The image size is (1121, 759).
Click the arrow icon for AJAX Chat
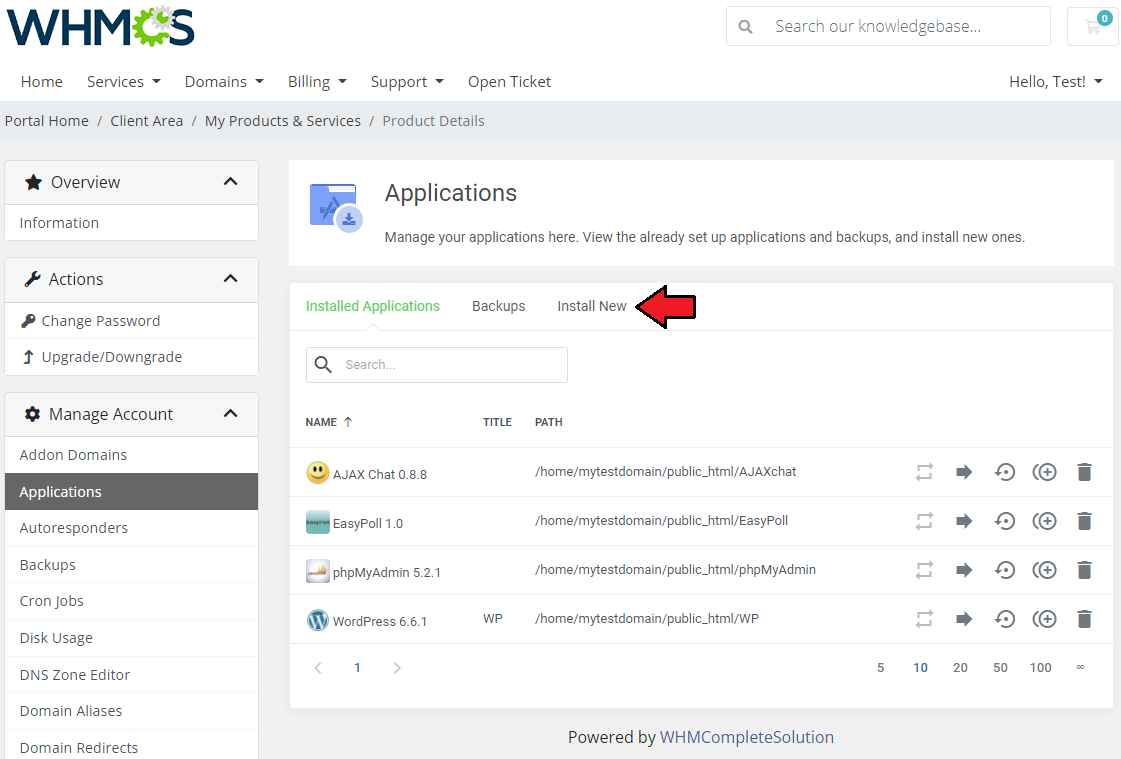pyautogui.click(x=964, y=472)
